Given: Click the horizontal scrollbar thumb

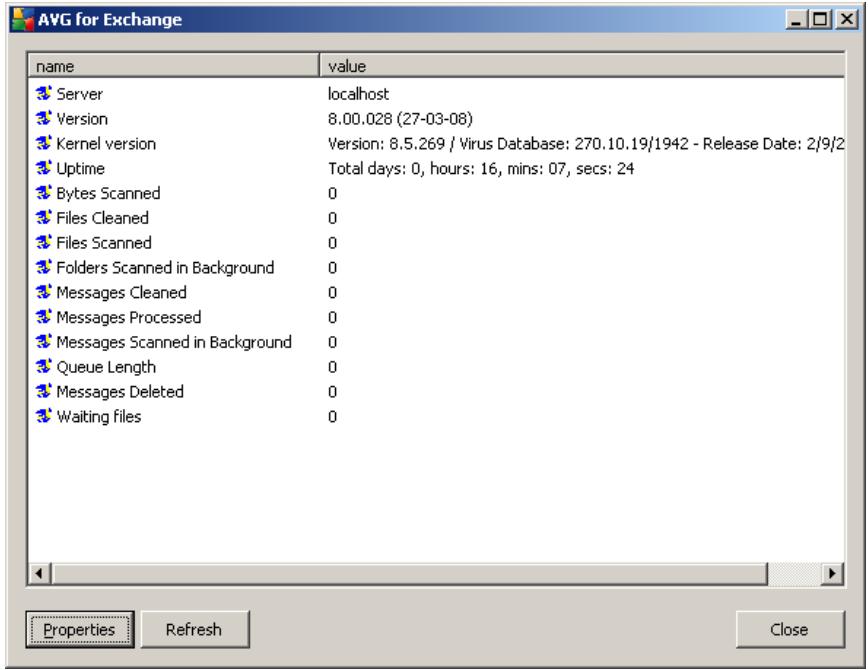Looking at the screenshot, I should tap(410, 573).
